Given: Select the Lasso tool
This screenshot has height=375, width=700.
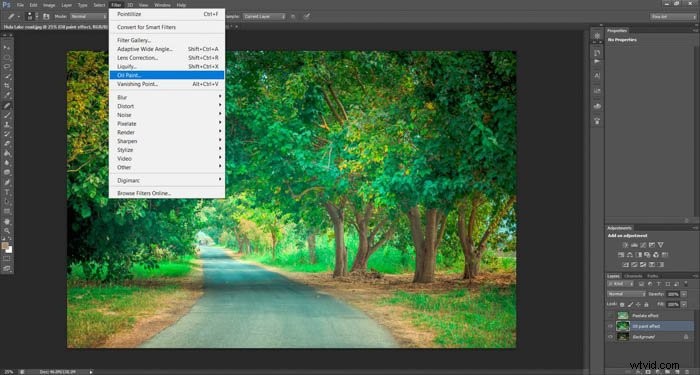Looking at the screenshot, I should 7,67.
